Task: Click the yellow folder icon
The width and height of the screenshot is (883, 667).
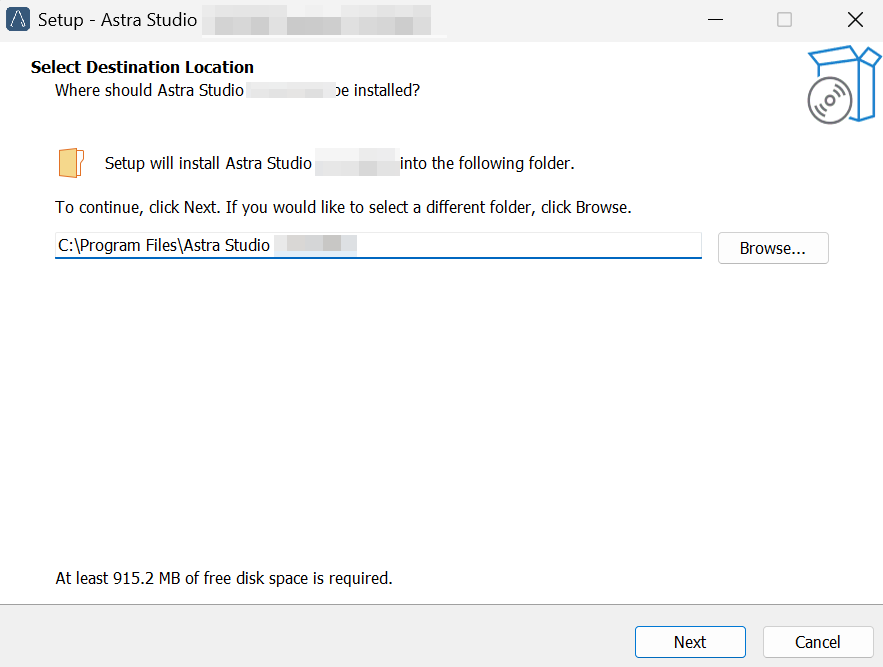Action: [x=71, y=163]
